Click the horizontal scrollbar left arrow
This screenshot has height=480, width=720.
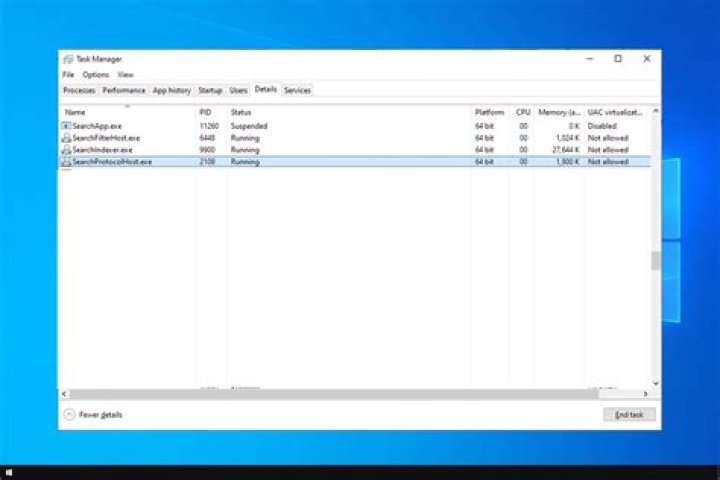64,394
